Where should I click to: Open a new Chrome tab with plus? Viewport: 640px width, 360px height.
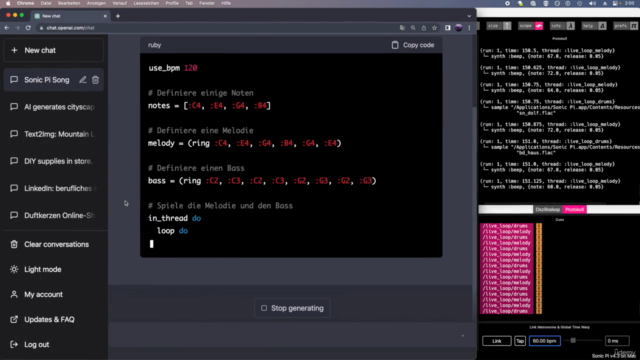(x=118, y=16)
